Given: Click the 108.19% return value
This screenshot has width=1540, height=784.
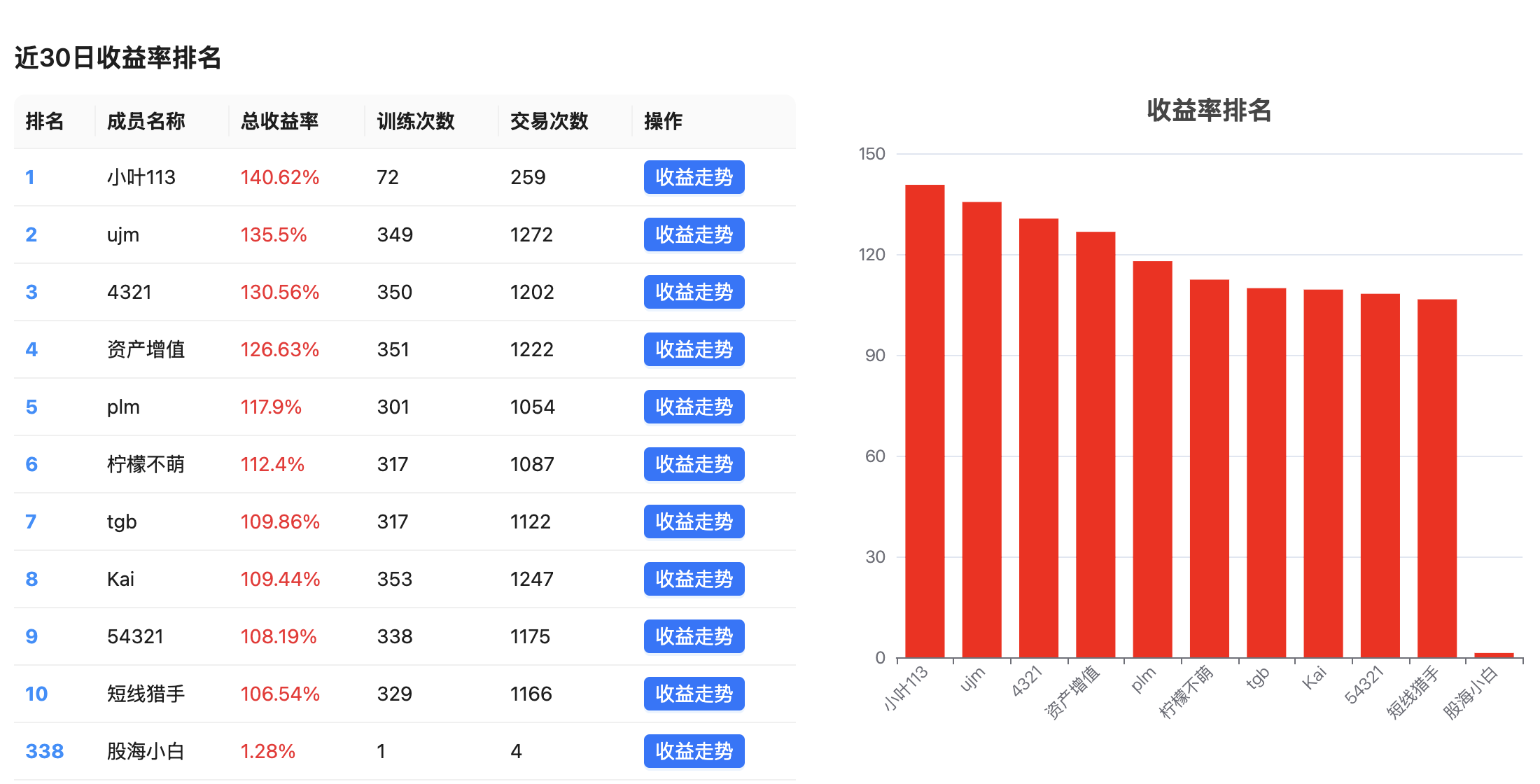Looking at the screenshot, I should click(279, 636).
